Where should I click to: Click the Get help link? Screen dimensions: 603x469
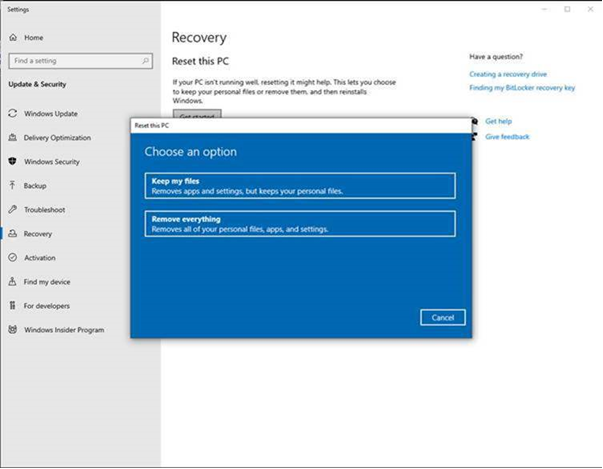pos(498,121)
